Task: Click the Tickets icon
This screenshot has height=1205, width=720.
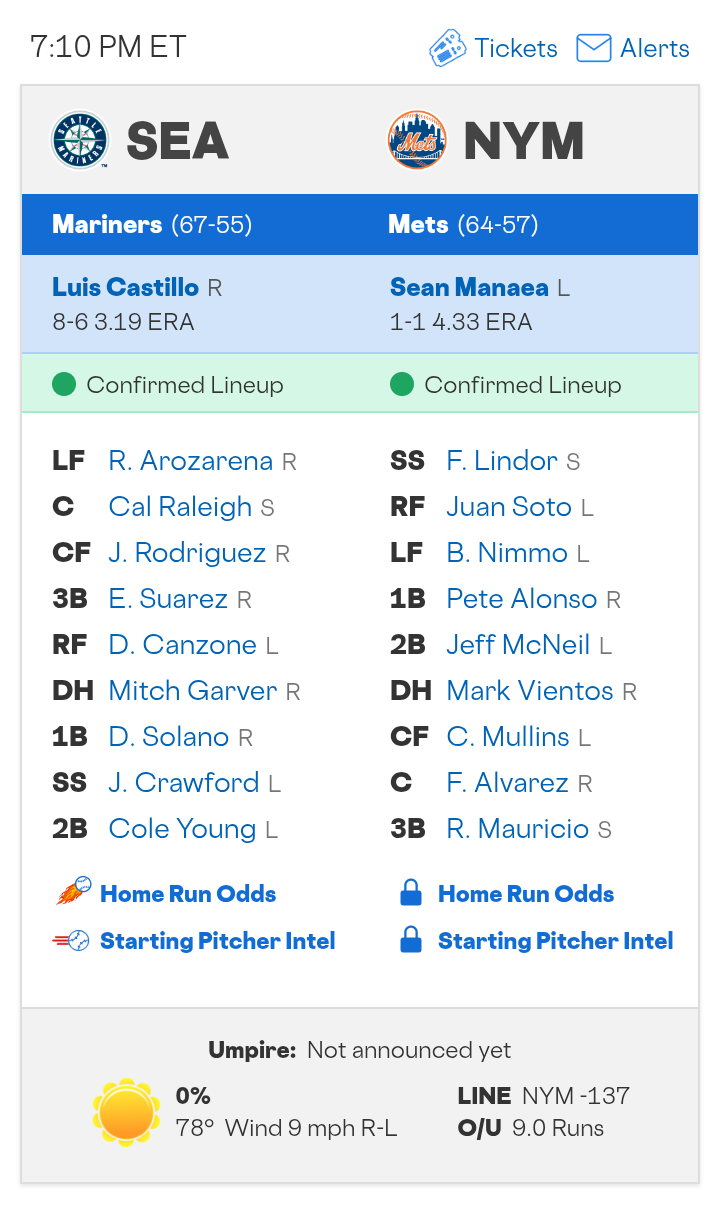Action: [448, 48]
